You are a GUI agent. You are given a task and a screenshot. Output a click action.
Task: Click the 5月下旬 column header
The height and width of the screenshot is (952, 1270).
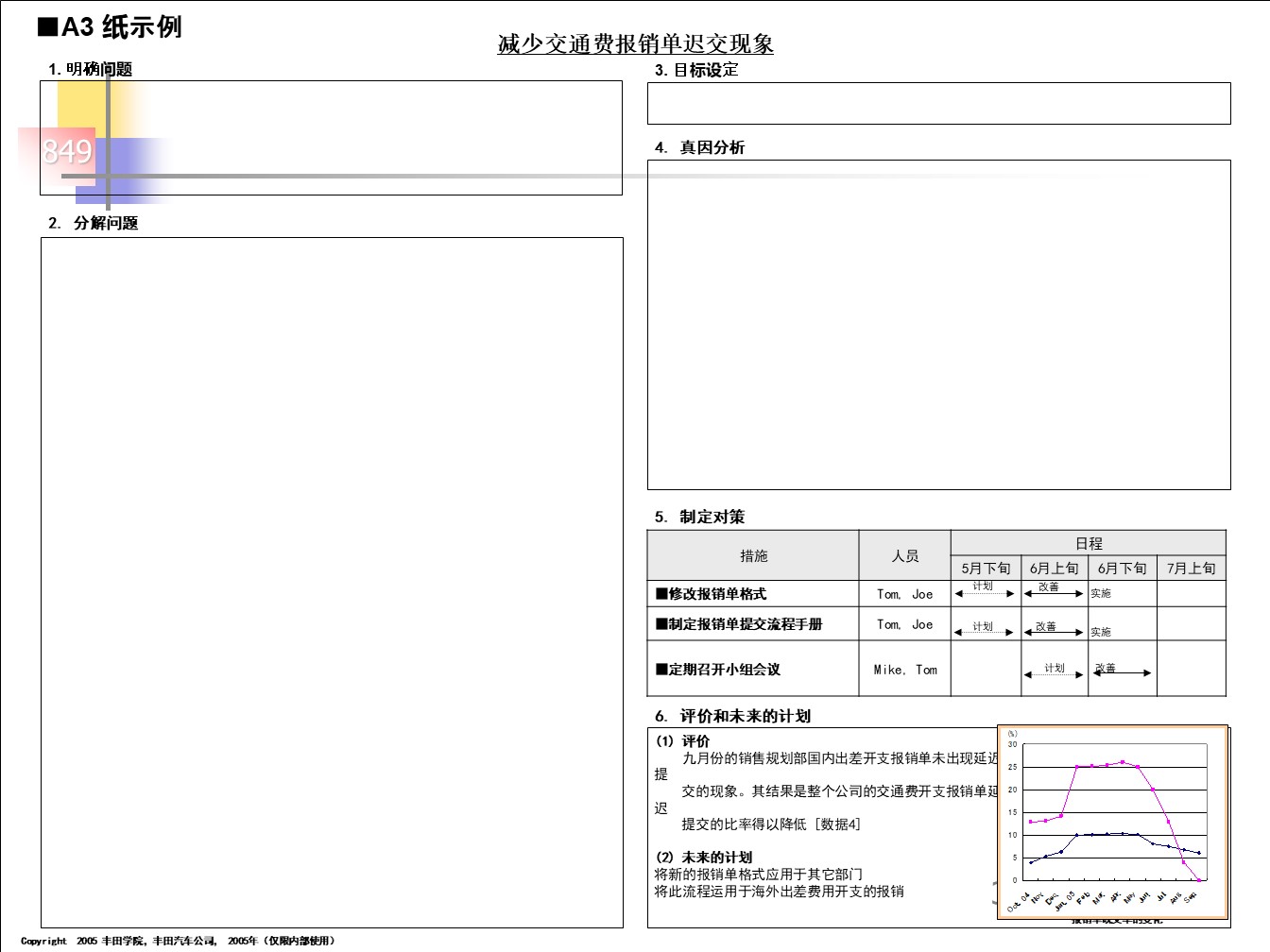click(986, 568)
